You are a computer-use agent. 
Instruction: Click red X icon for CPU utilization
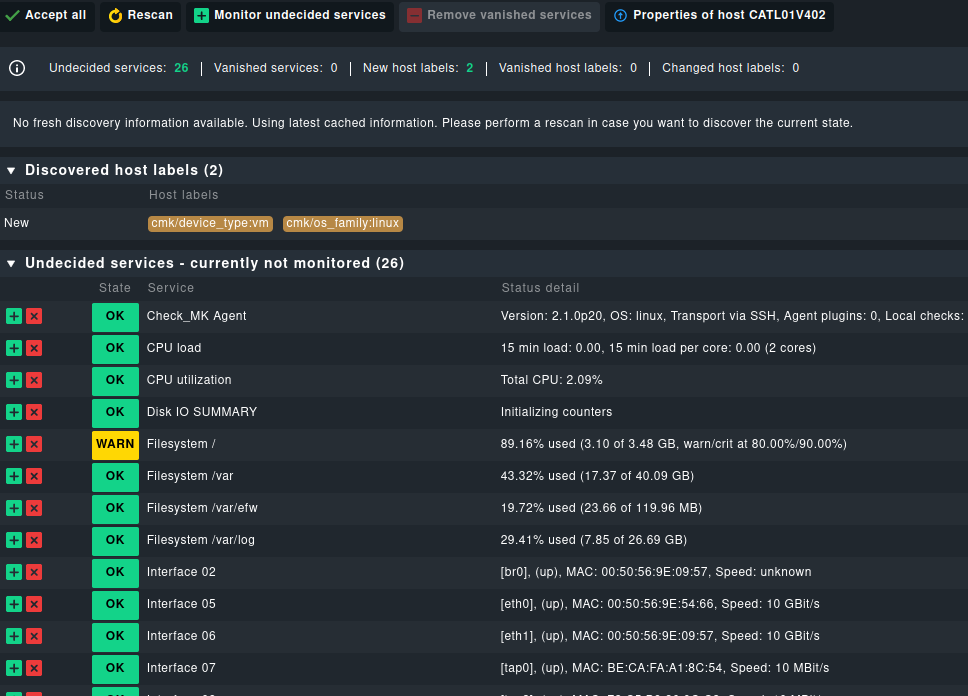coord(34,380)
